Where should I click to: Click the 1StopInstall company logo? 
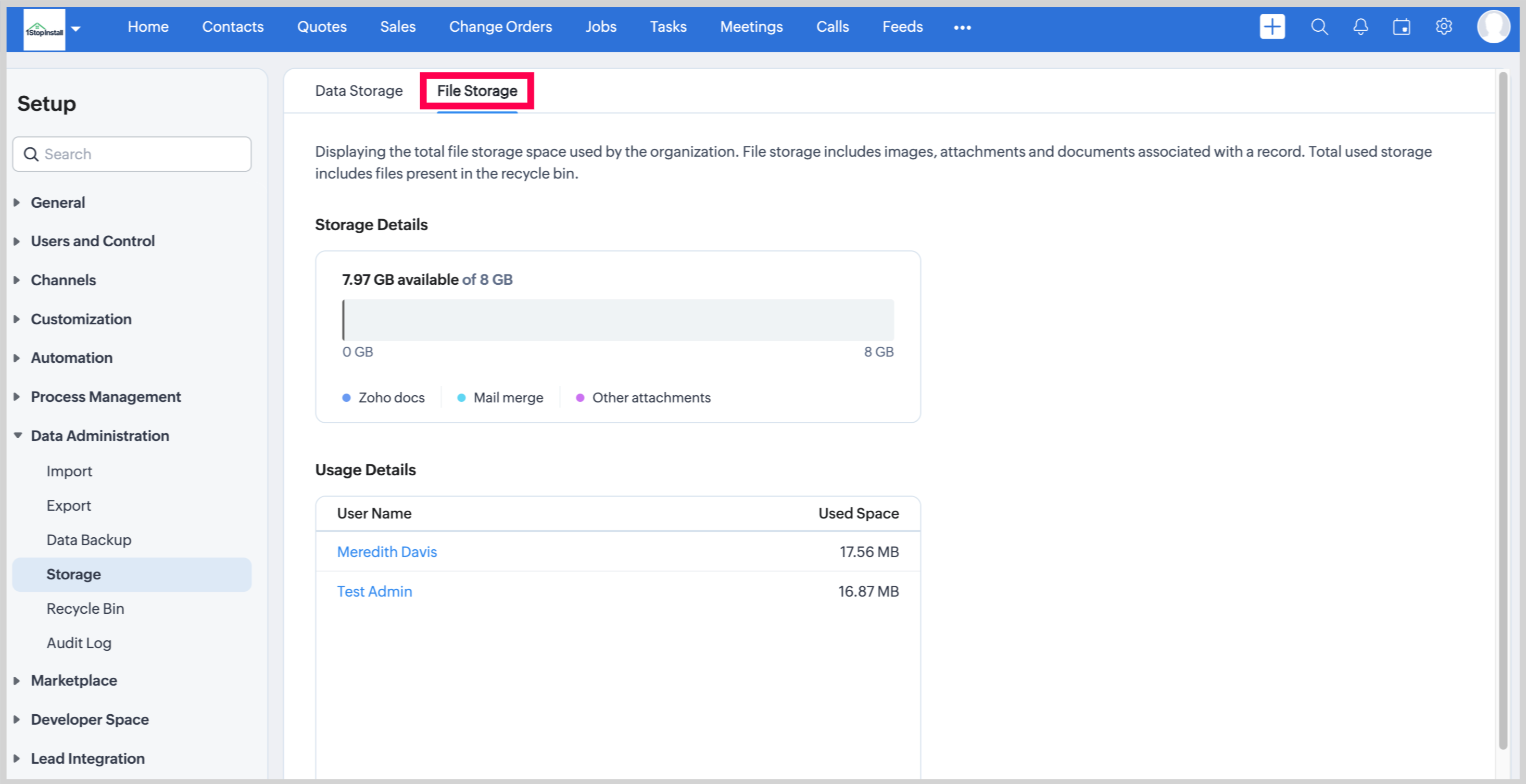coord(44,30)
